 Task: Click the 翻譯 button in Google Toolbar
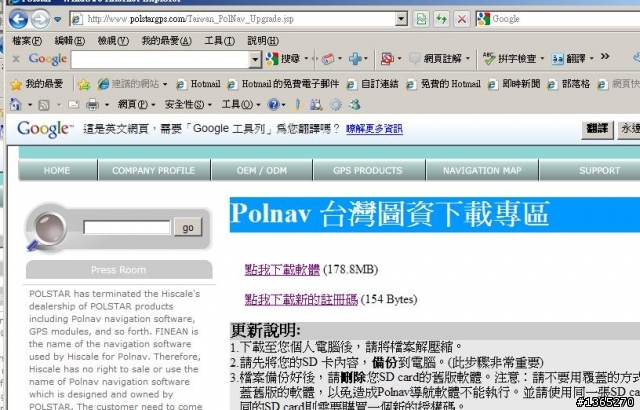[569, 59]
